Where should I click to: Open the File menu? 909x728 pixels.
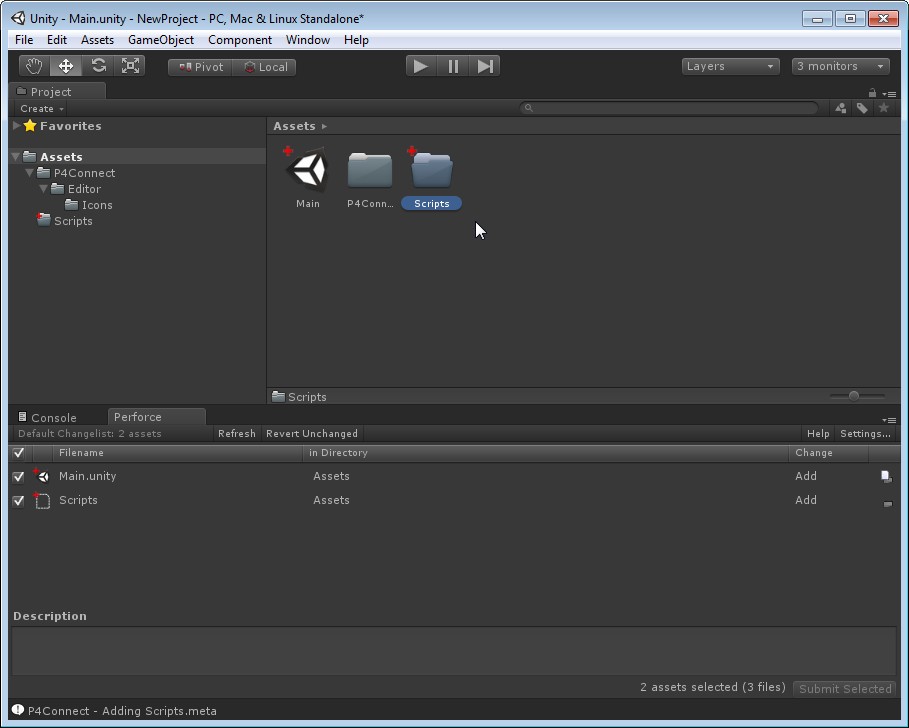(24, 39)
